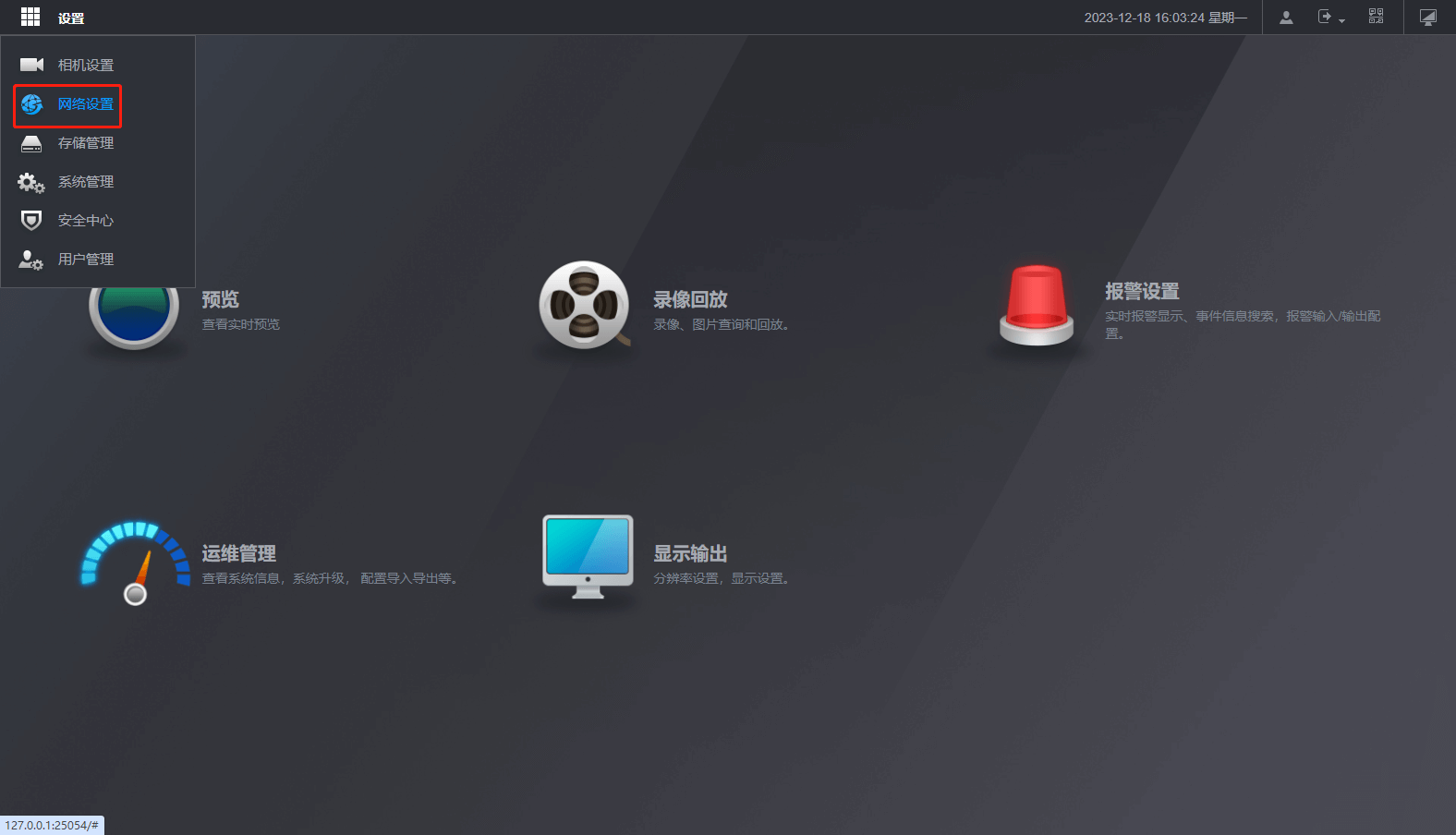Viewport: 1456px width, 835px height.
Task: Click the display screen icon at top right
Action: (1428, 18)
